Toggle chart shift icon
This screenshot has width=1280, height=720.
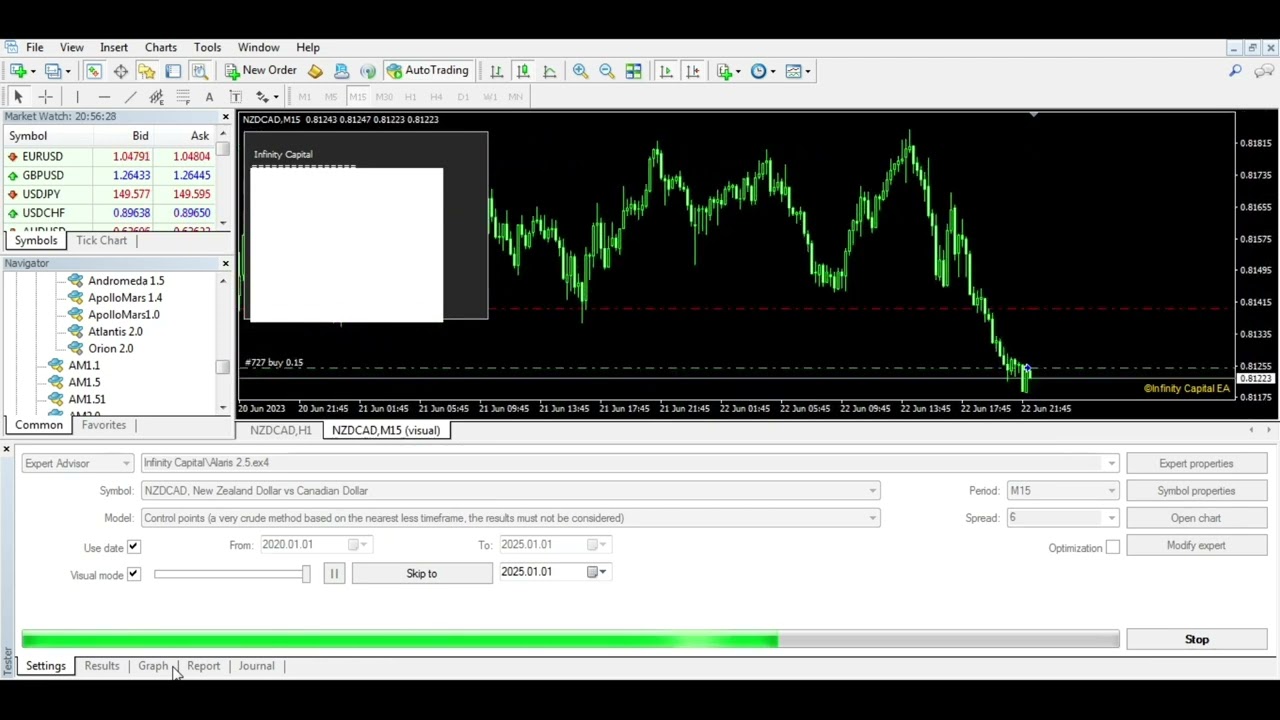click(x=692, y=71)
